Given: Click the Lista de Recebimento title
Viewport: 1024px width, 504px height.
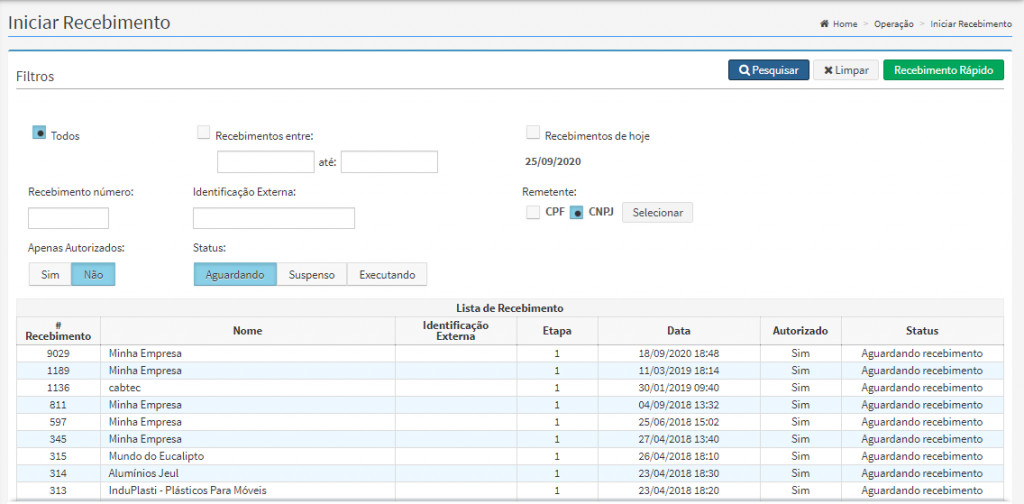Looking at the screenshot, I should (x=510, y=307).
